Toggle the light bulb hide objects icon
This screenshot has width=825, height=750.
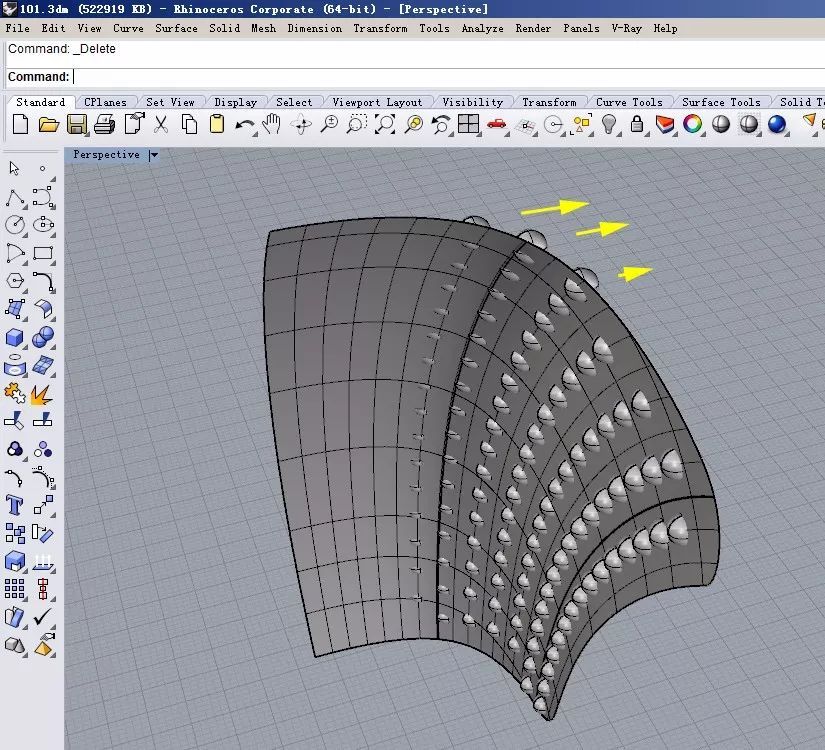[608, 124]
